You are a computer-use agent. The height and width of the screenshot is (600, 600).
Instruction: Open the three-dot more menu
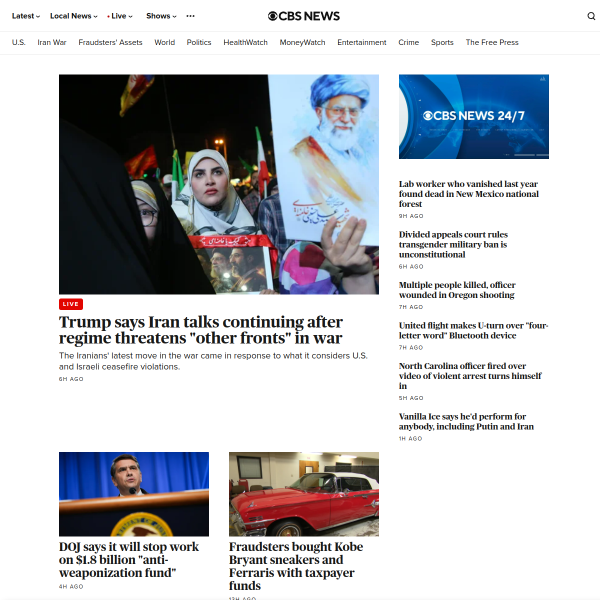tap(190, 16)
